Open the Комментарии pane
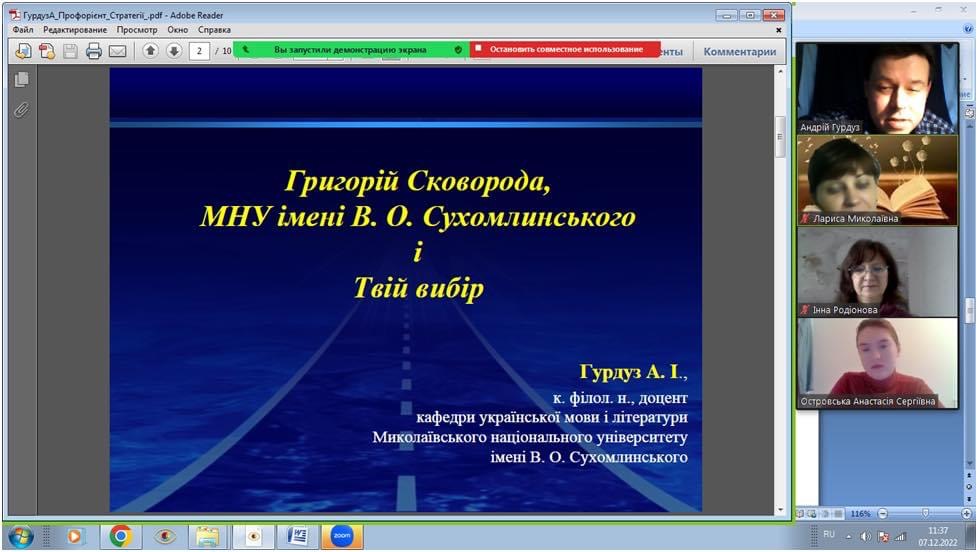Viewport: 978px width, 552px height. (x=740, y=52)
